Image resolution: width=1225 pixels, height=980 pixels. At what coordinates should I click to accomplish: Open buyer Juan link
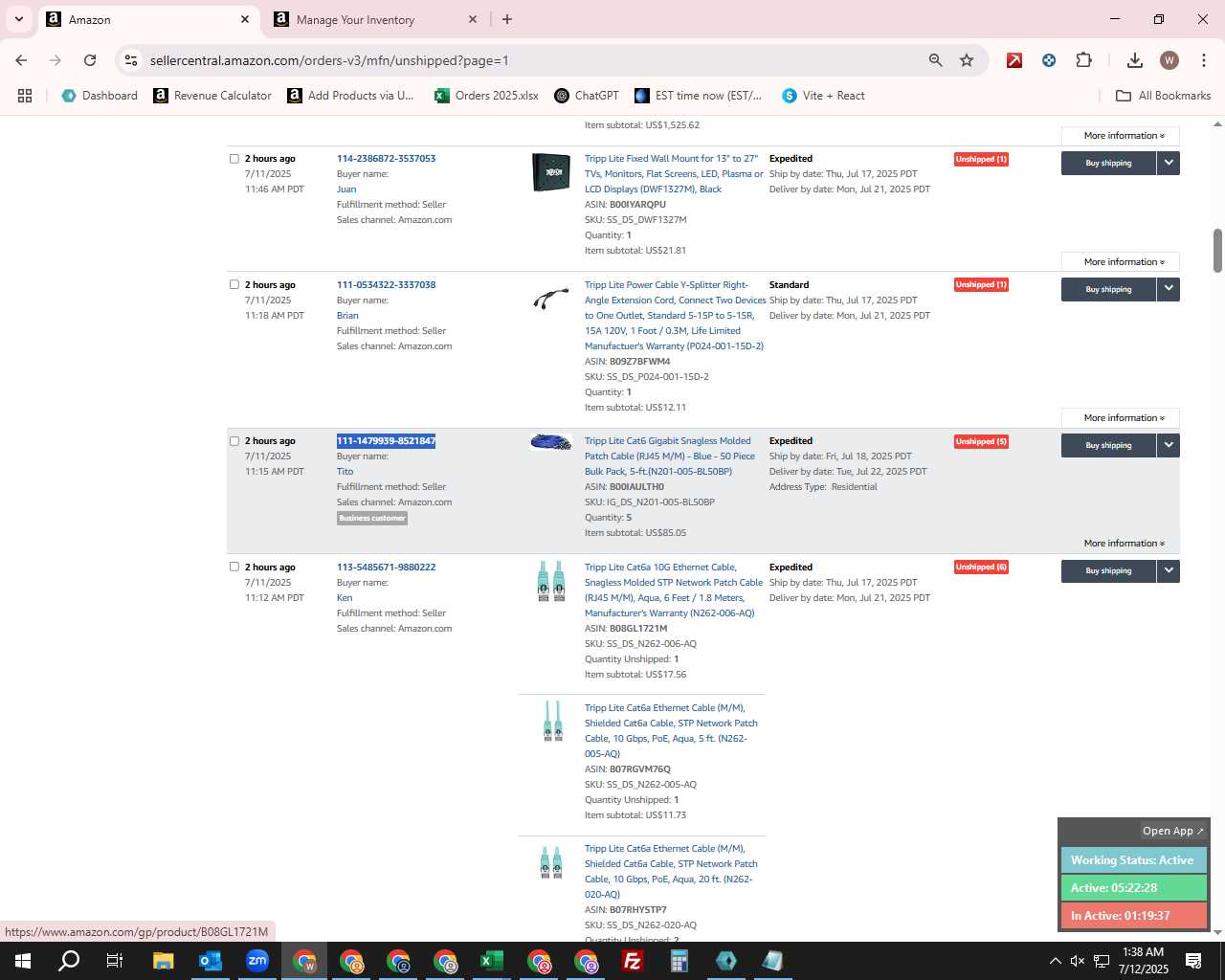[x=346, y=189]
